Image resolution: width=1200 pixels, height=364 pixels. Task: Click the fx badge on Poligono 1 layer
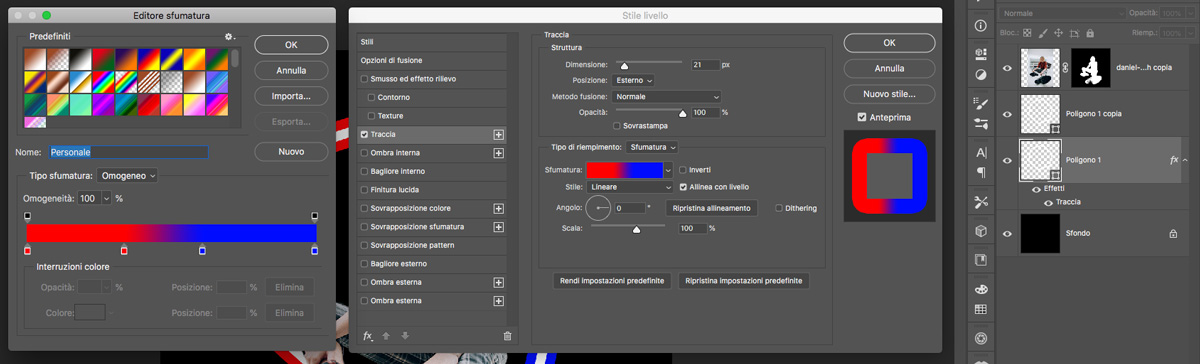coord(1174,160)
